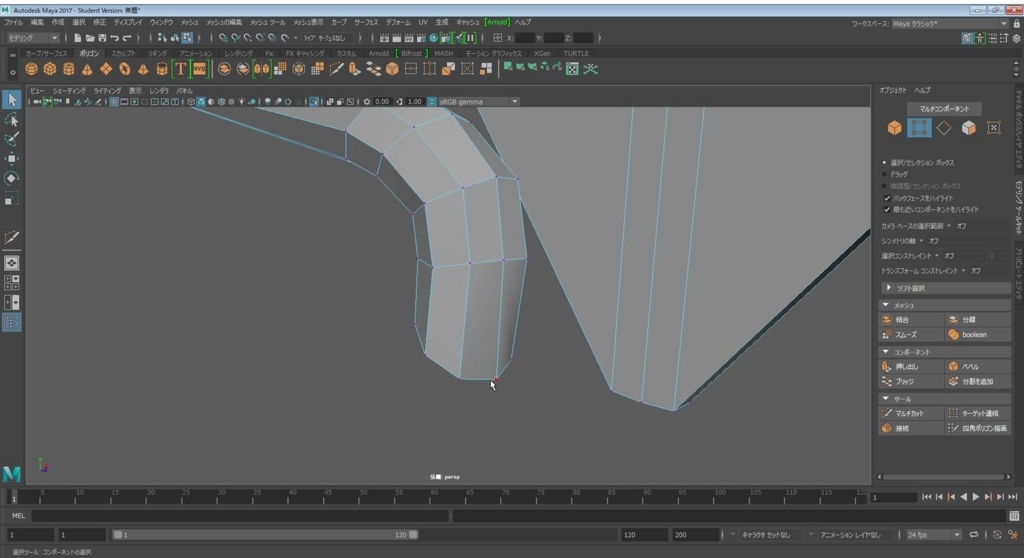This screenshot has width=1024, height=558.
Task: Click the Move tool in toolbox
Action: [x=12, y=159]
